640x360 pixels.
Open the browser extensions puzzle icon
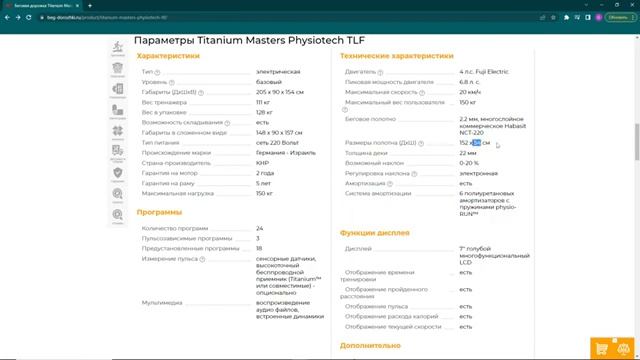click(567, 18)
